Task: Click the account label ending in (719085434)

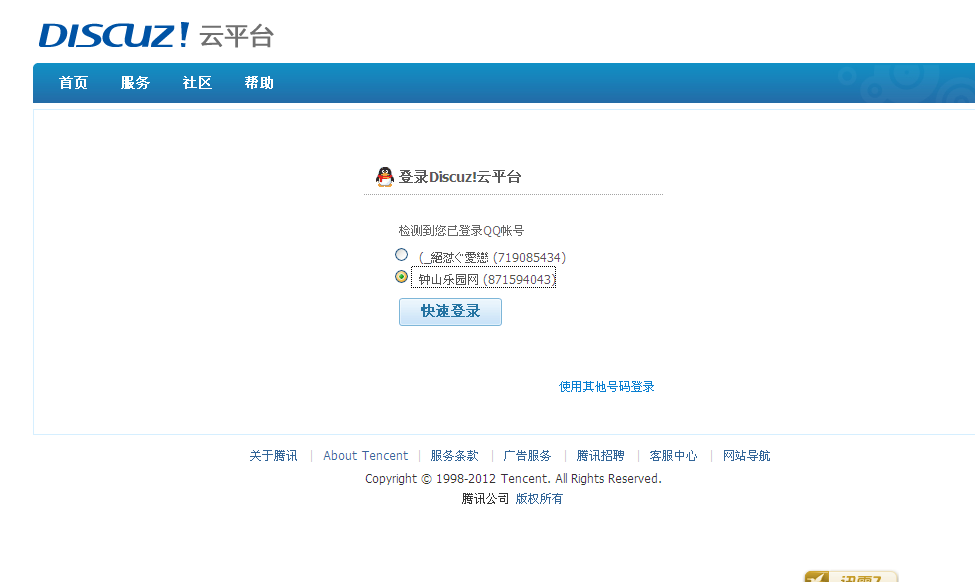Action: (x=492, y=257)
